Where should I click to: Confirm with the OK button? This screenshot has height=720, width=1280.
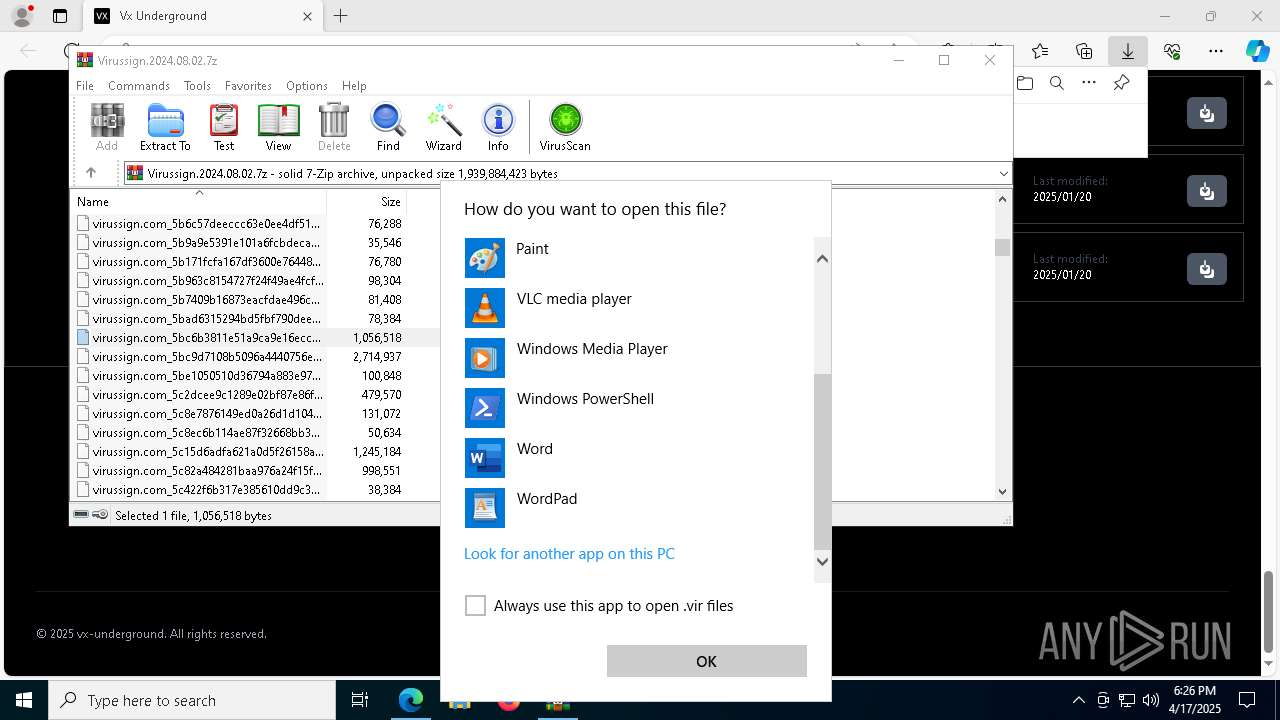(706, 661)
